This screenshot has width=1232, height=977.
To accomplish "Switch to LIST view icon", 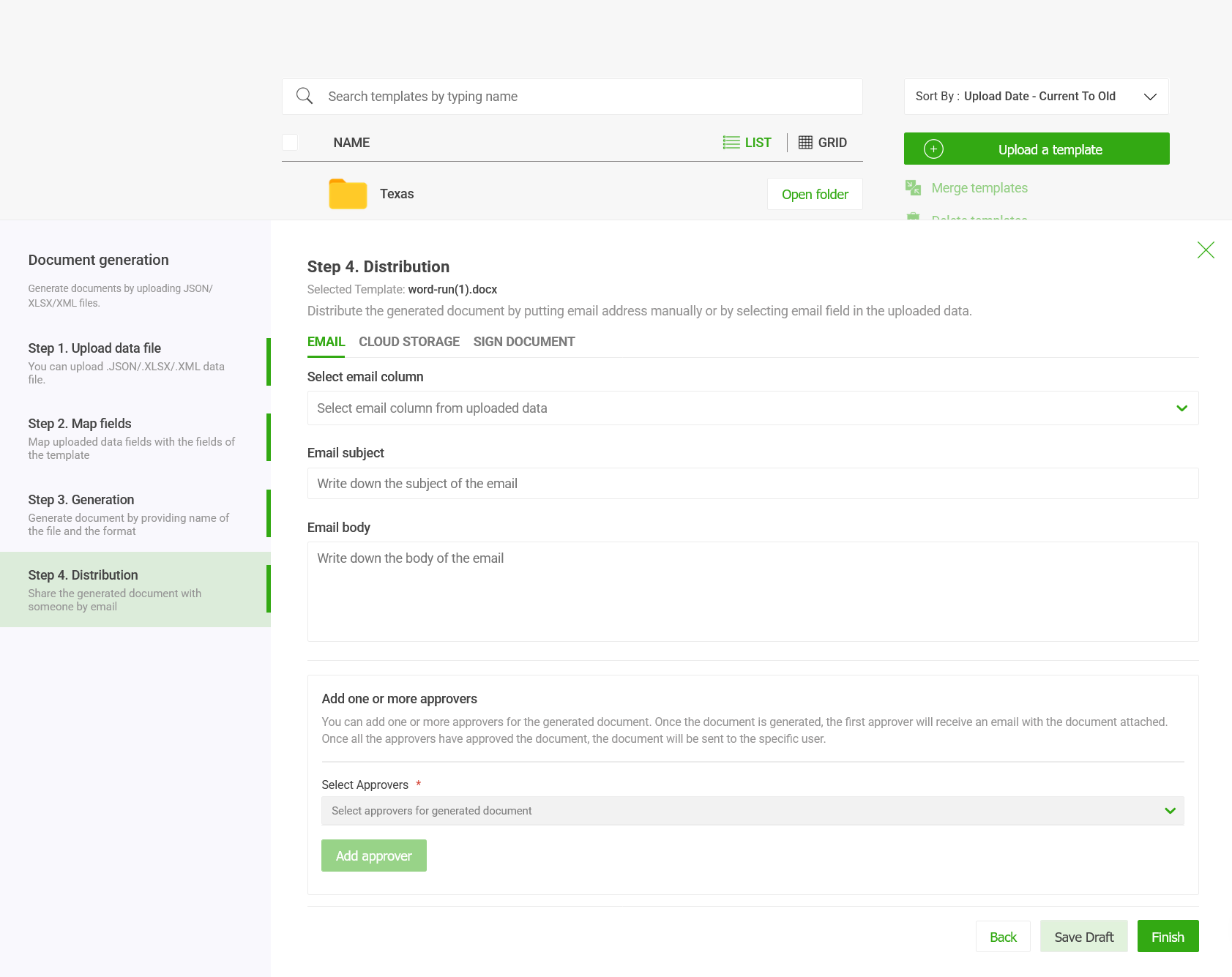I will click(731, 143).
